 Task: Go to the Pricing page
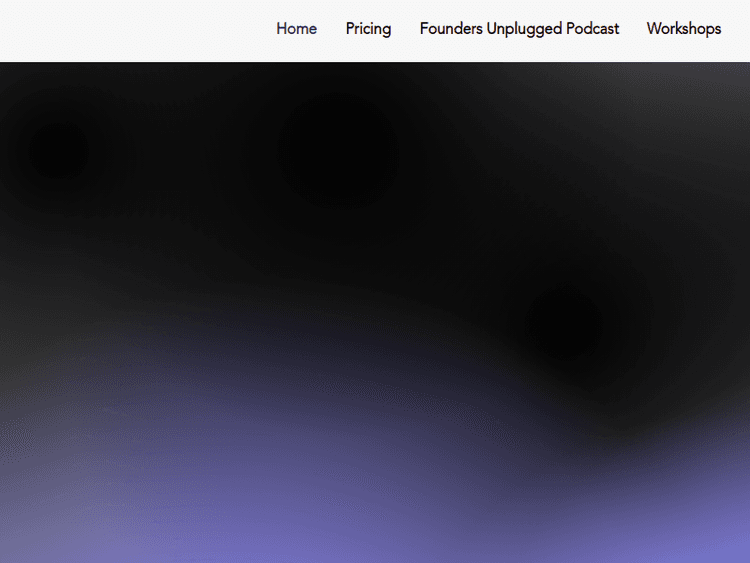point(368,29)
